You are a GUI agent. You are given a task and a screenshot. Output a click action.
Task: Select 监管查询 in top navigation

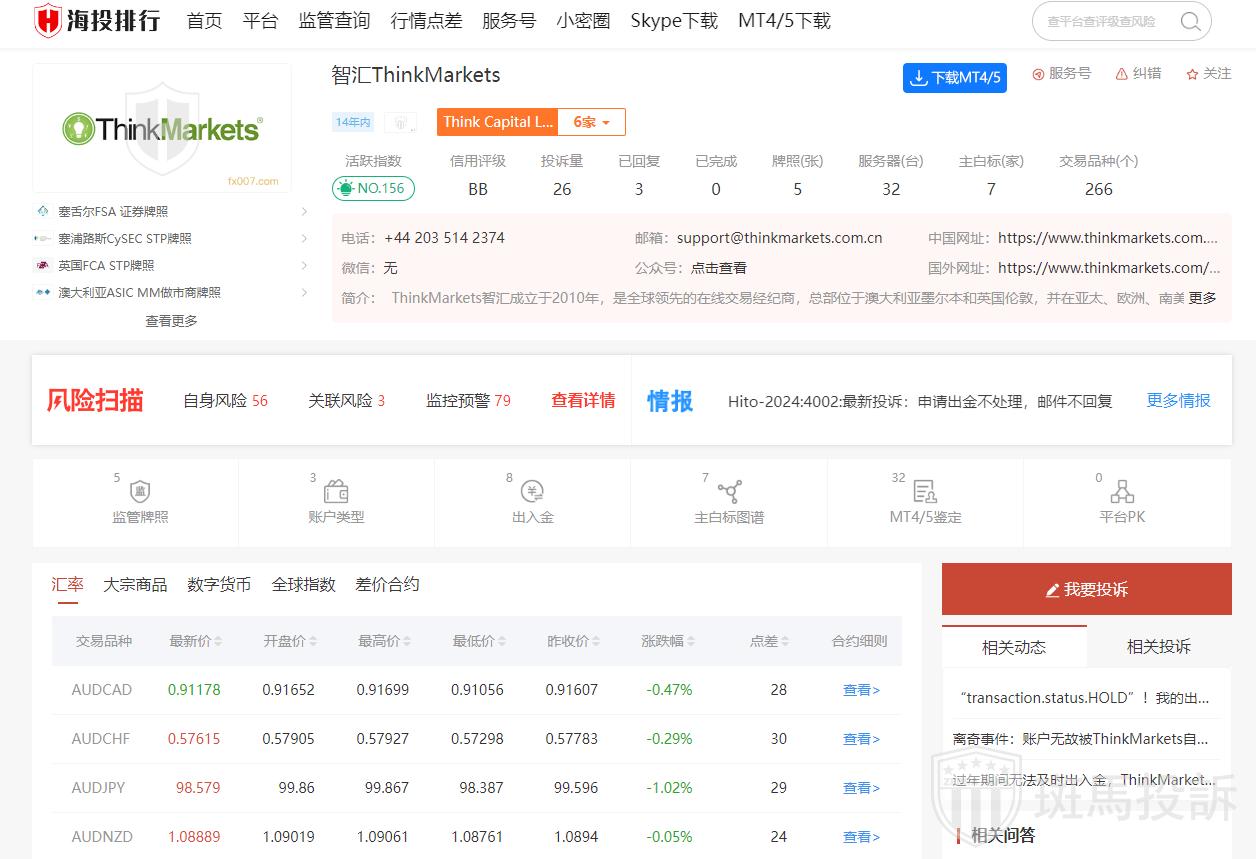tap(334, 21)
